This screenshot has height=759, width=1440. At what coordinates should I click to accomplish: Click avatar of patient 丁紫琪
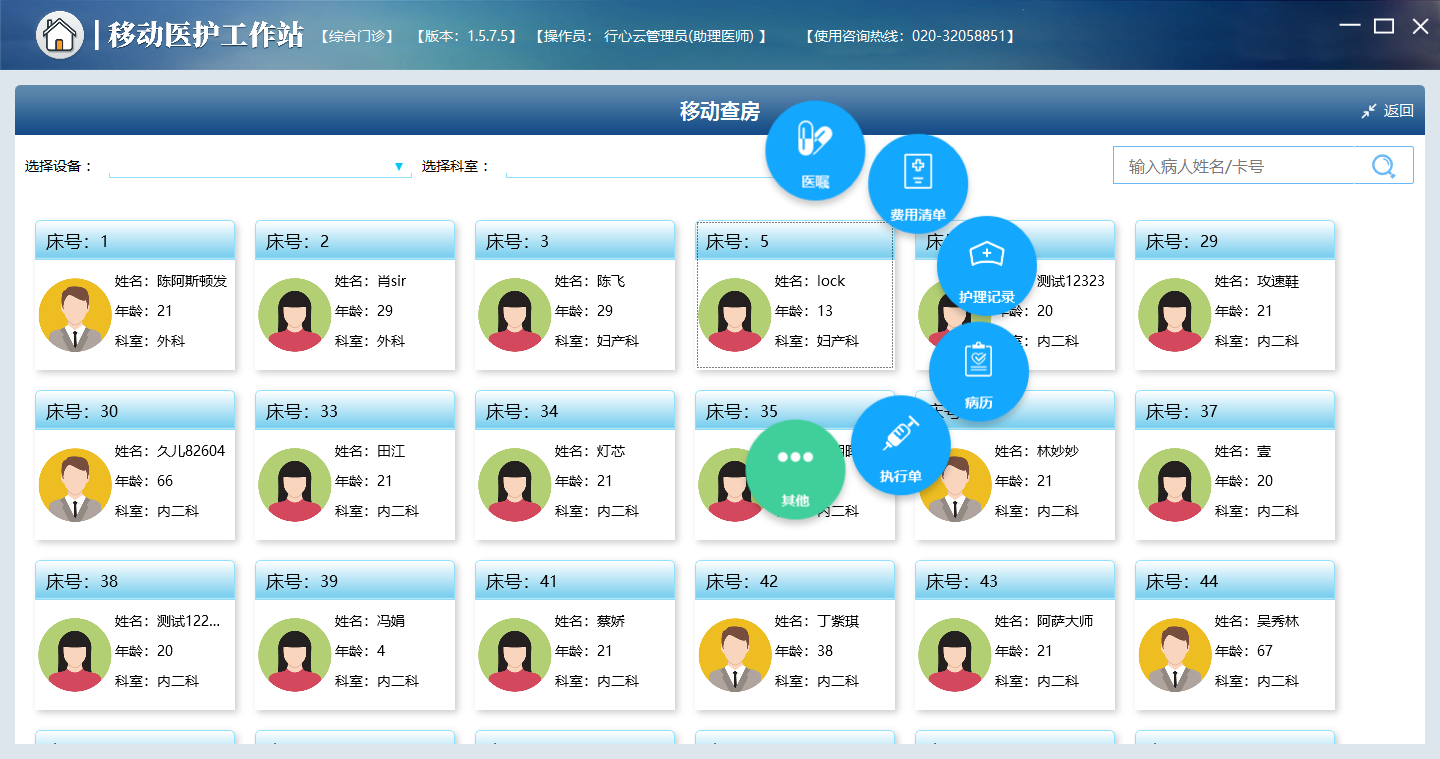(x=735, y=655)
